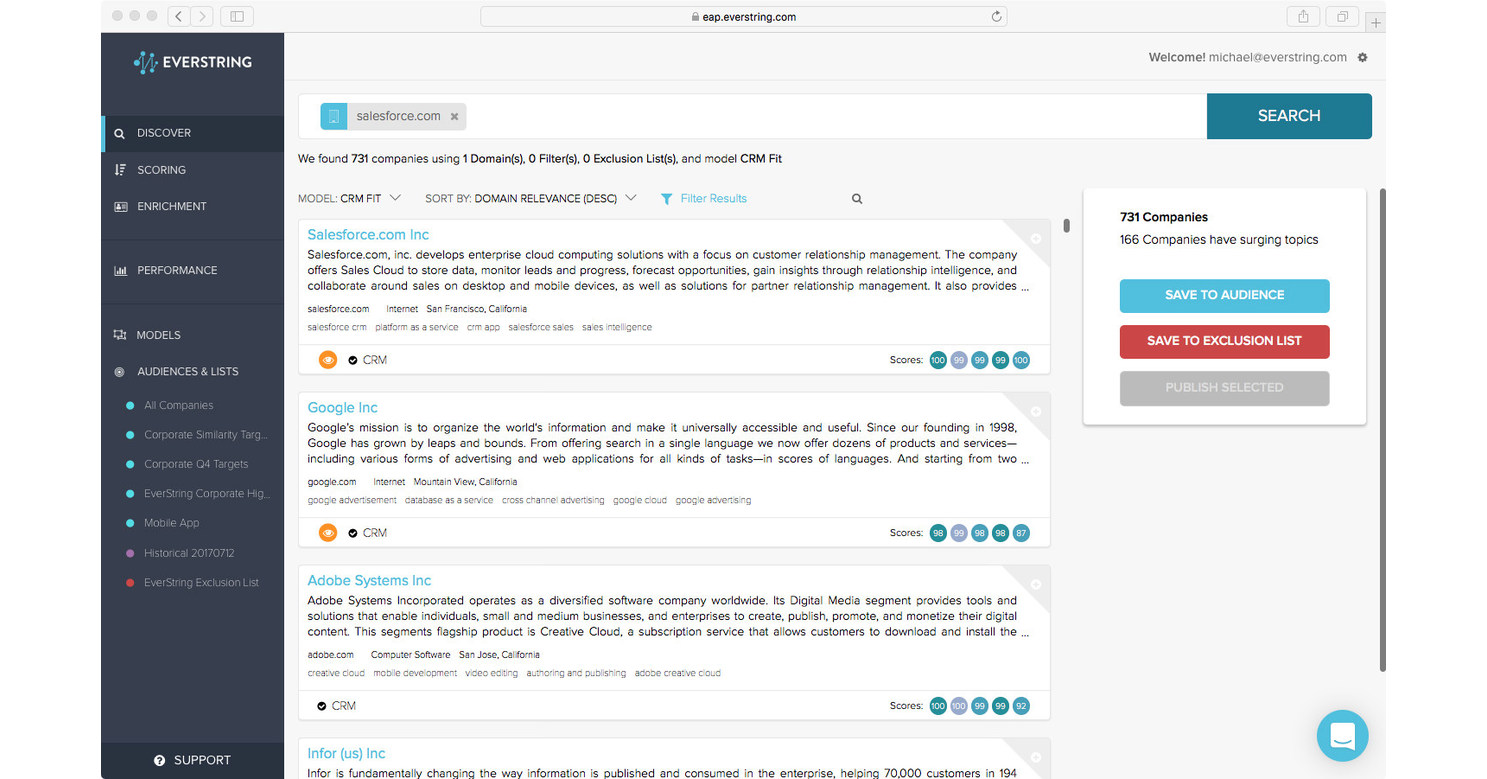Open Support at the sidebar bottom
1487x779 pixels.
pos(192,759)
